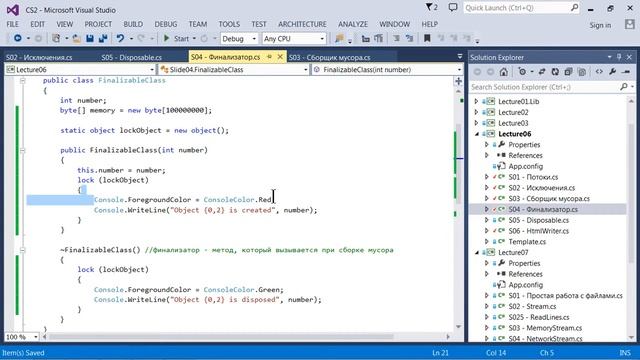Click the New Project toolbar icon
Image resolution: width=640 pixels, height=360 pixels.
tap(56, 38)
